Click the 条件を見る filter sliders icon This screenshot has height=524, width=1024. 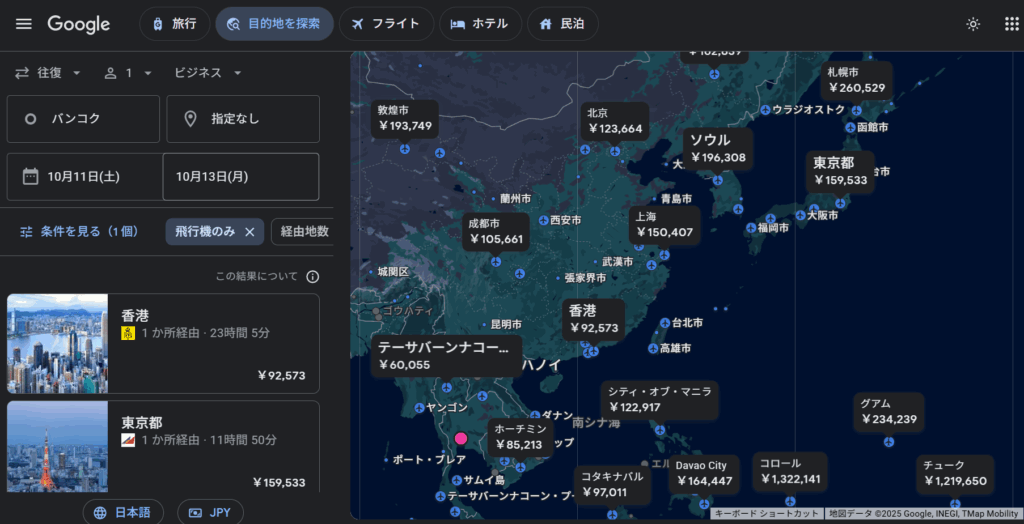[x=27, y=232]
